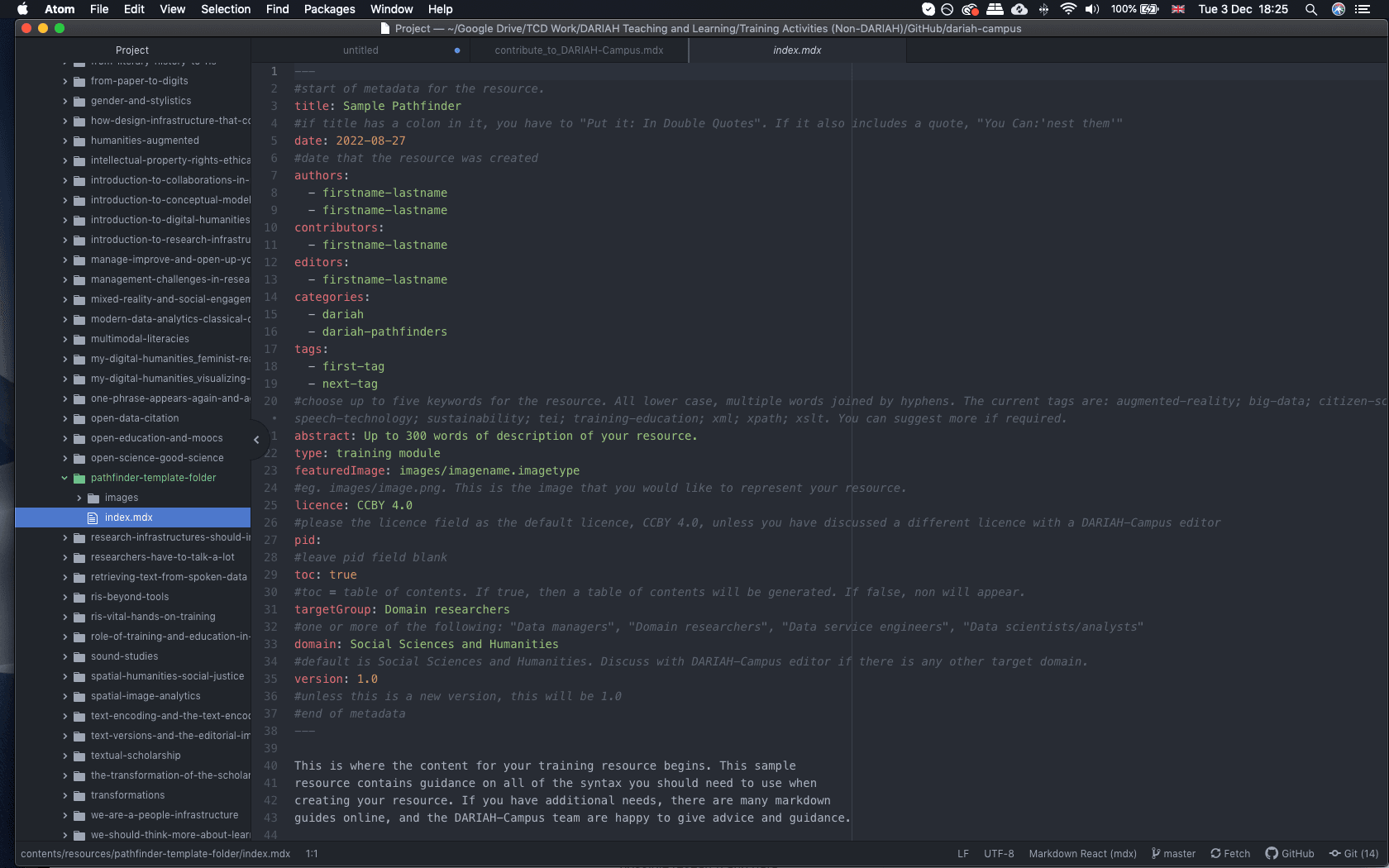This screenshot has width=1389, height=868.
Task: Place the cursor on the toc: true line
Action: 325,575
